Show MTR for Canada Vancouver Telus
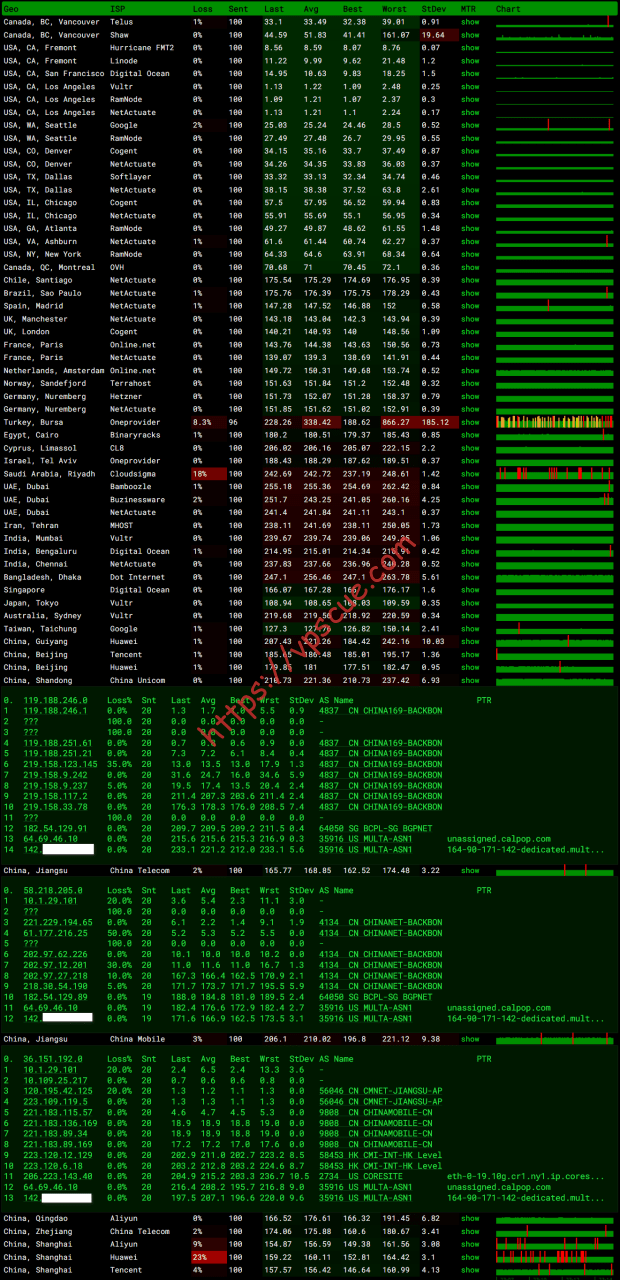The height and width of the screenshot is (1280, 620). click(x=470, y=21)
